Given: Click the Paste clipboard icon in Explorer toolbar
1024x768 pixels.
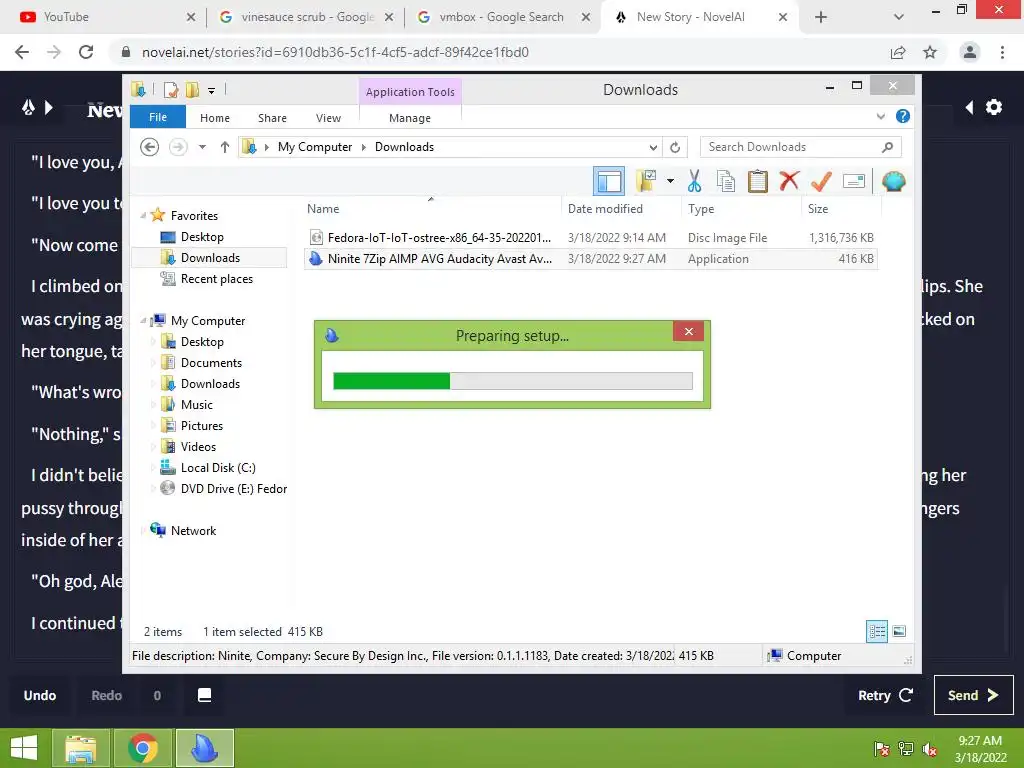Looking at the screenshot, I should pos(758,181).
